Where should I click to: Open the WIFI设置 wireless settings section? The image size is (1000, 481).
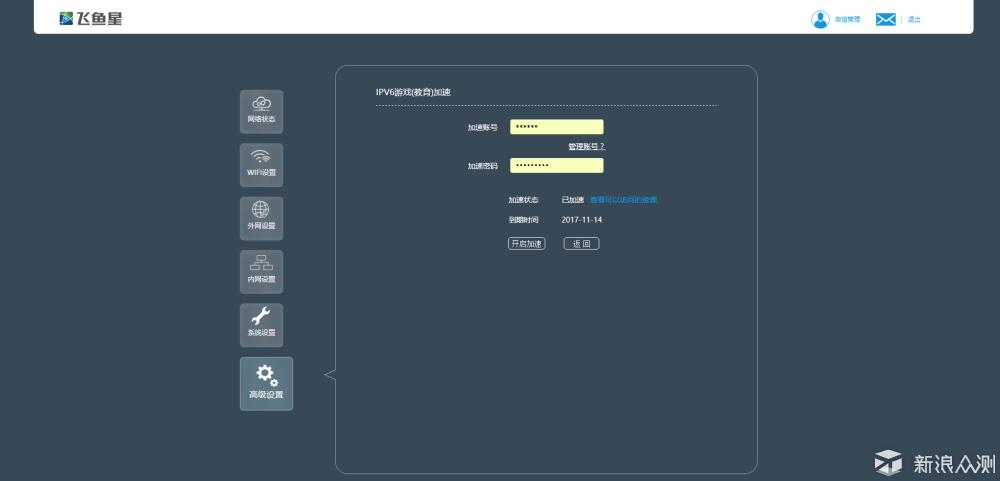pos(261,165)
